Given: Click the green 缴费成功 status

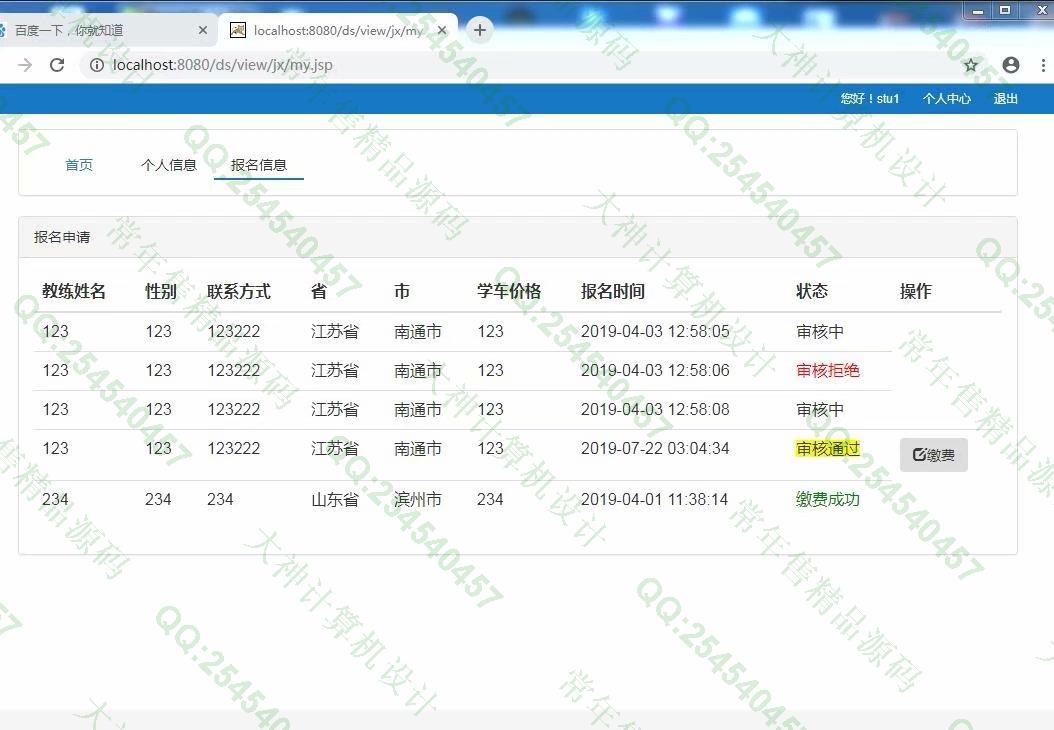Looking at the screenshot, I should [x=827, y=499].
